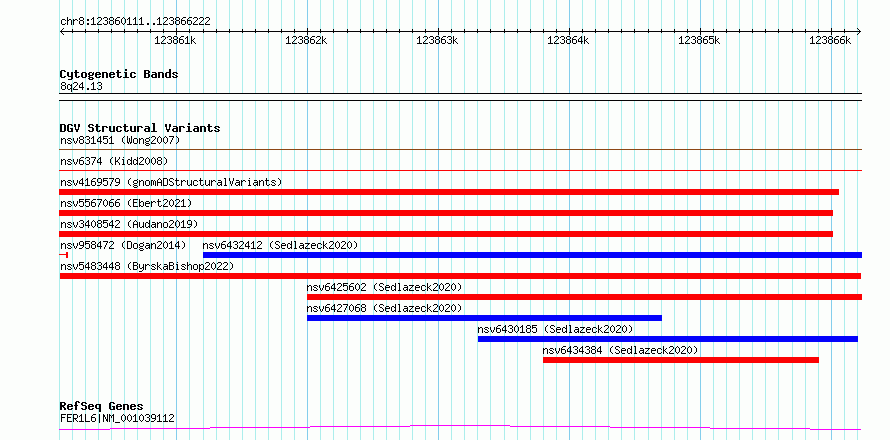Click the small nsv958472 Dogan2014 red marker

point(64,255)
